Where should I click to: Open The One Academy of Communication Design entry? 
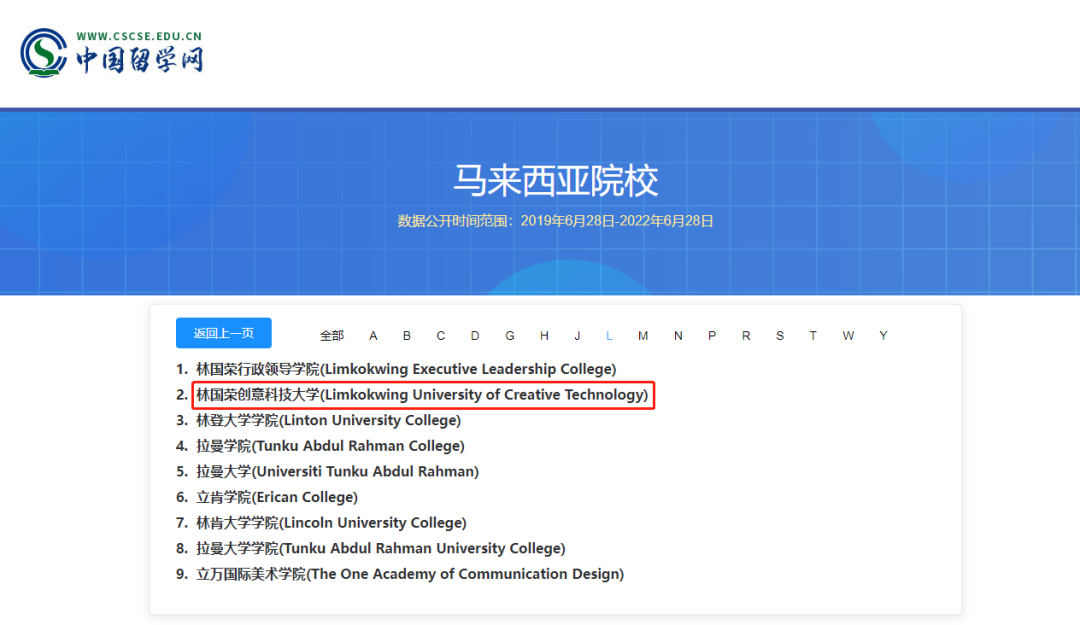click(x=410, y=574)
